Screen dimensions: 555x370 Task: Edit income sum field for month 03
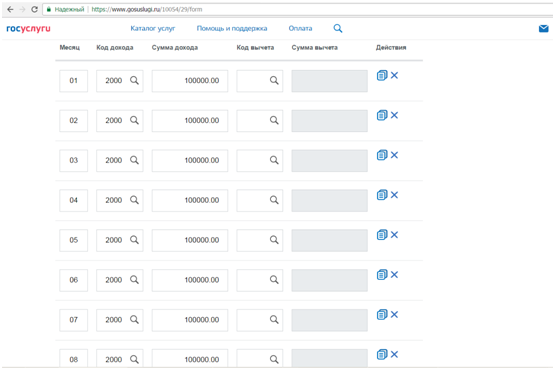tap(190, 160)
